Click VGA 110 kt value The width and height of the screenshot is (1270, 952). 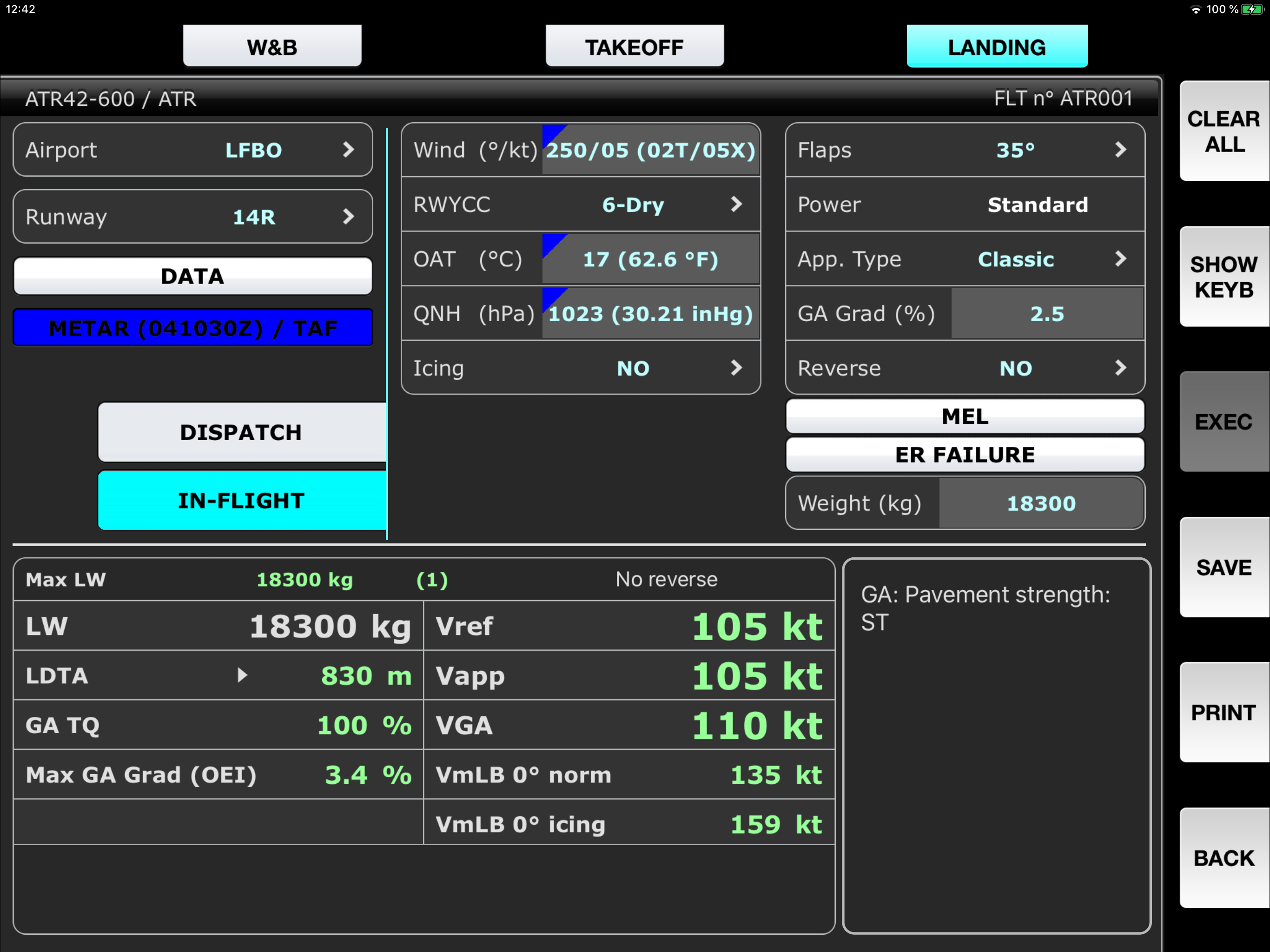(757, 726)
